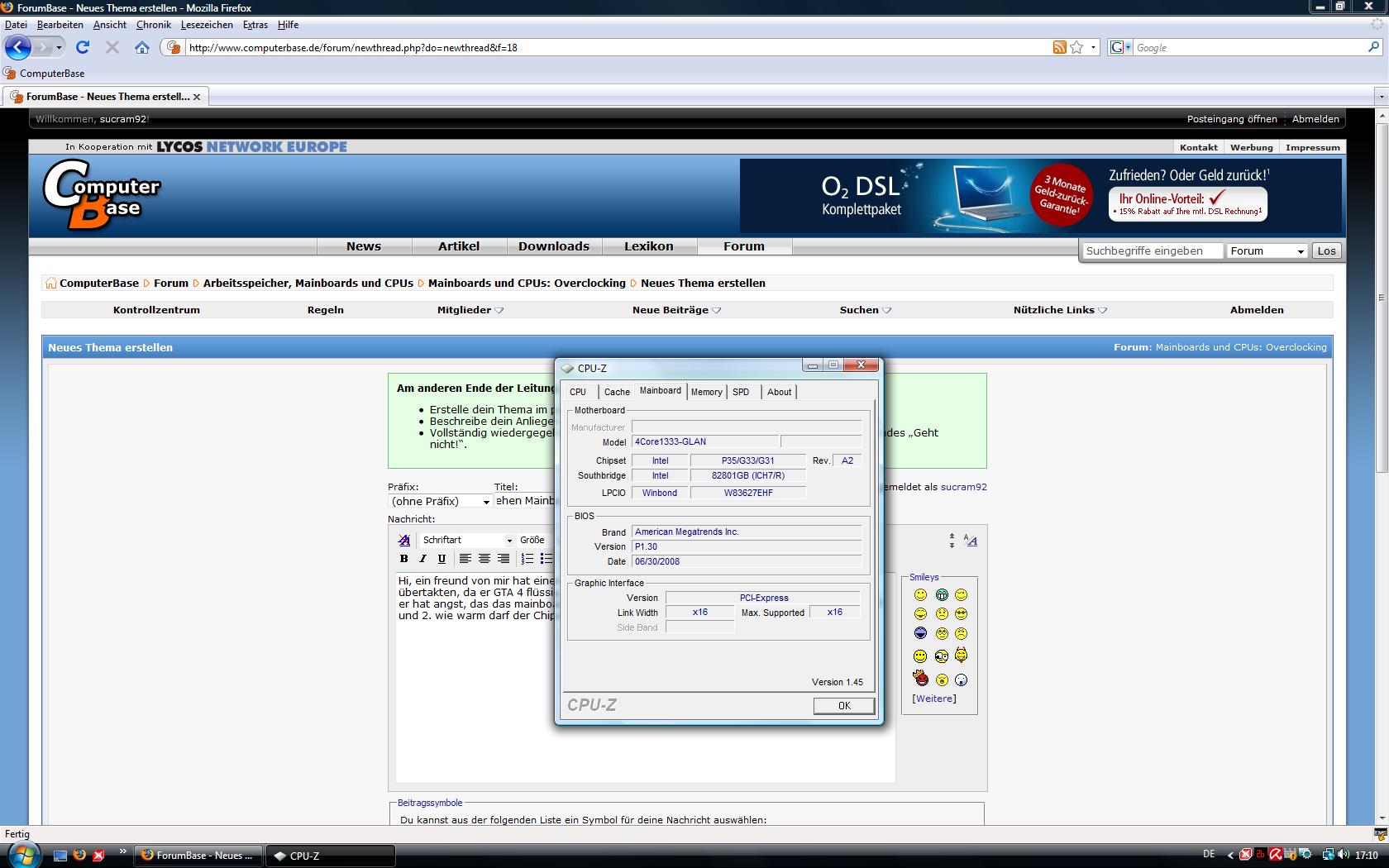Click the Regeln link
This screenshot has width=1389, height=868.
pyautogui.click(x=326, y=310)
